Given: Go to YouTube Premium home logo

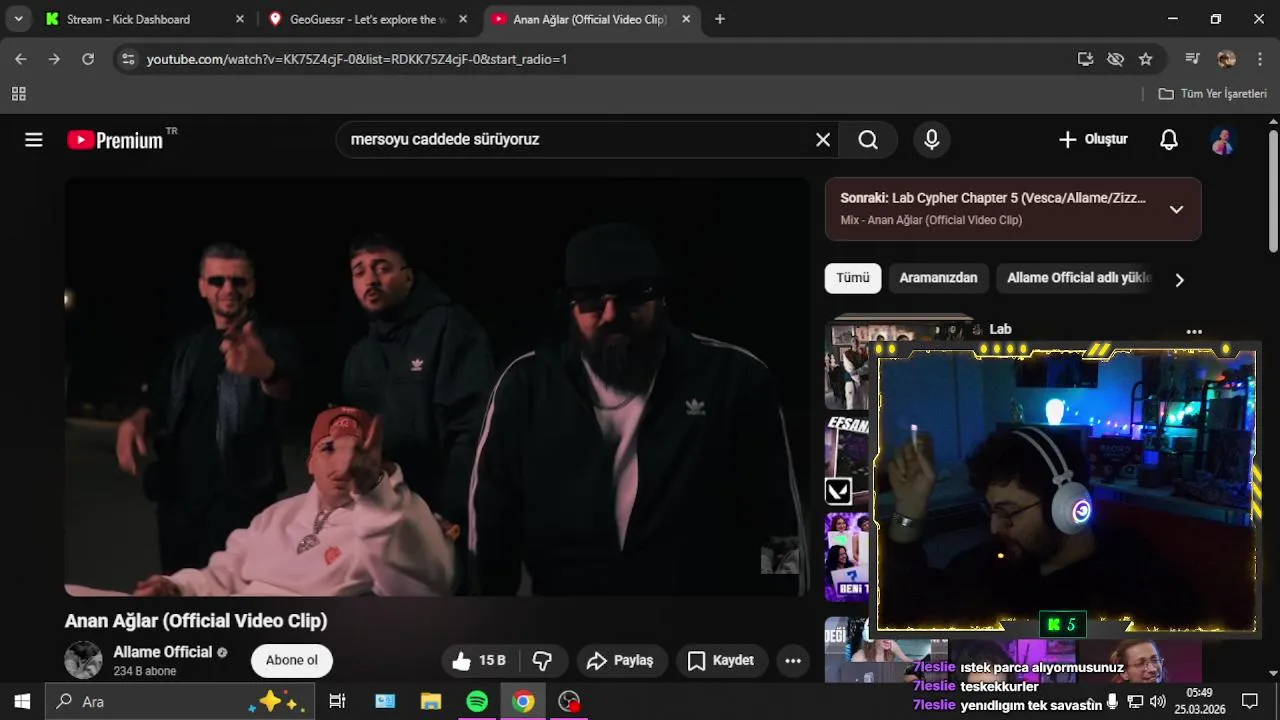Looking at the screenshot, I should [x=115, y=140].
